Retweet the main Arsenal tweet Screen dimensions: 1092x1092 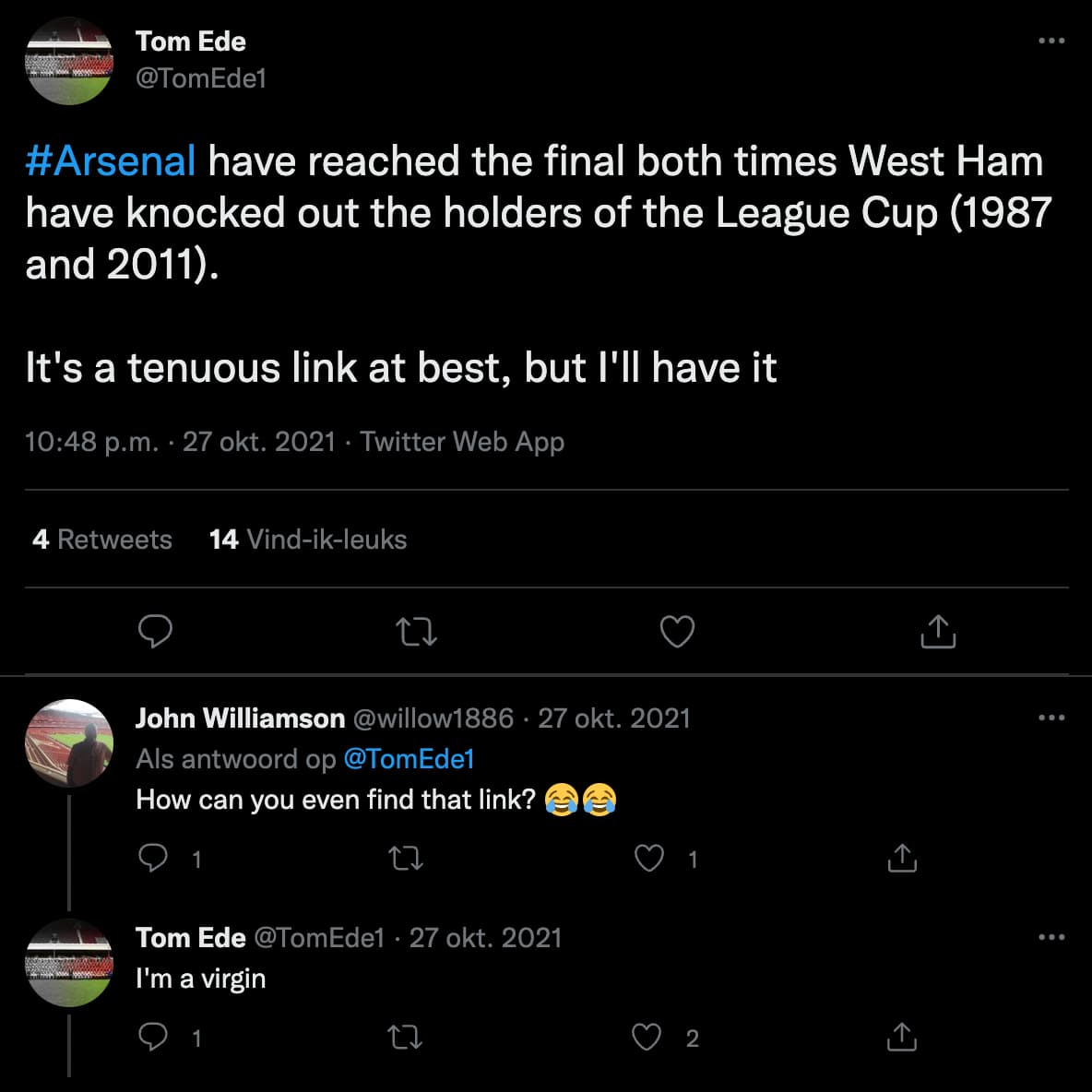pos(416,633)
